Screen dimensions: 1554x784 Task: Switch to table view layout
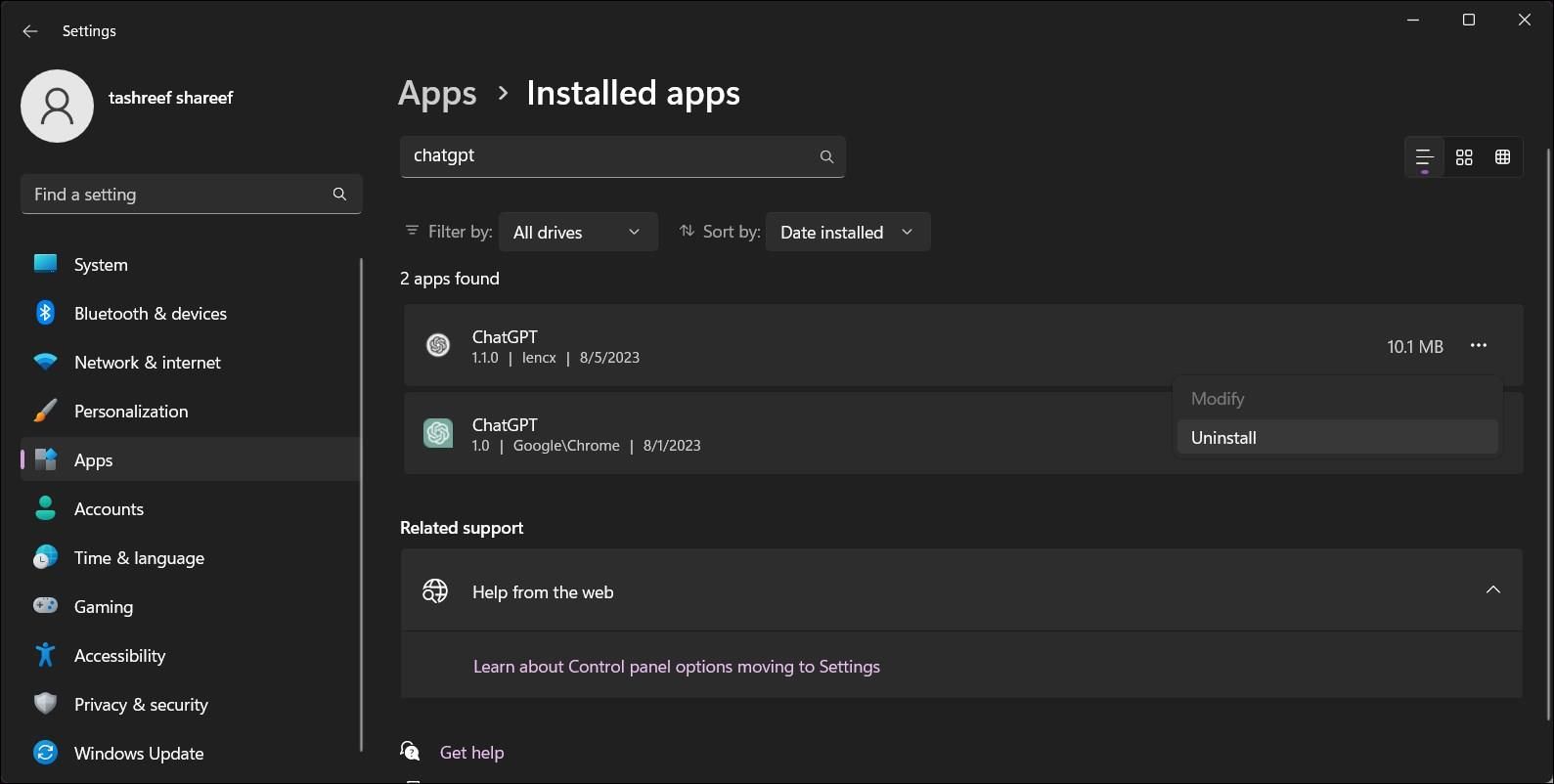click(x=1503, y=157)
